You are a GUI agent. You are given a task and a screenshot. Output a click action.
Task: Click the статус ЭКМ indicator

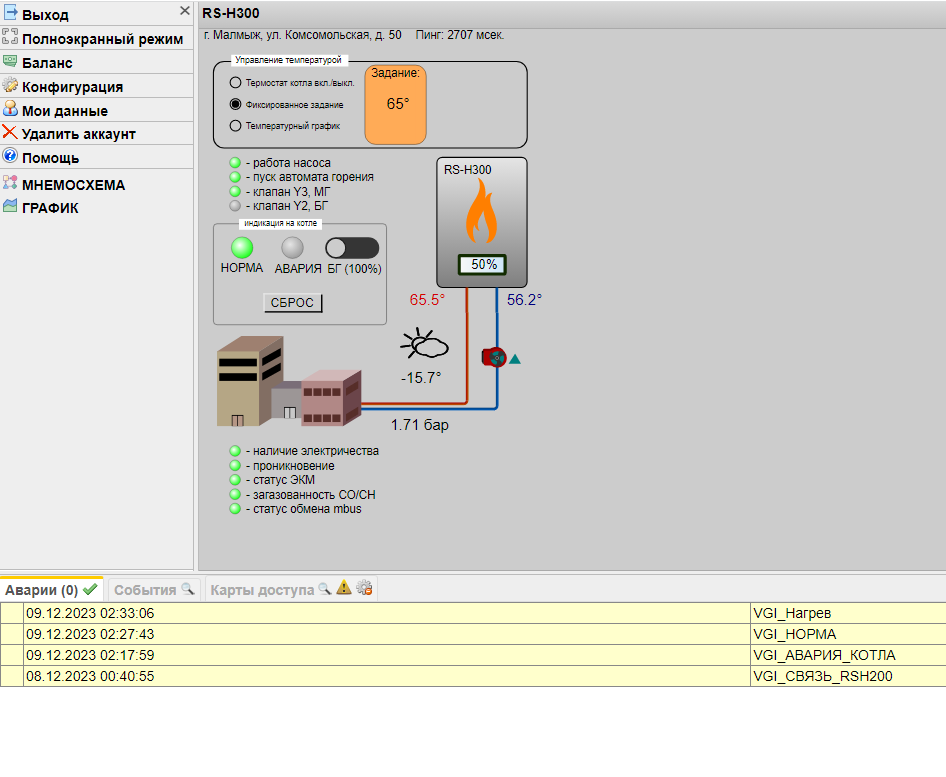pos(235,480)
